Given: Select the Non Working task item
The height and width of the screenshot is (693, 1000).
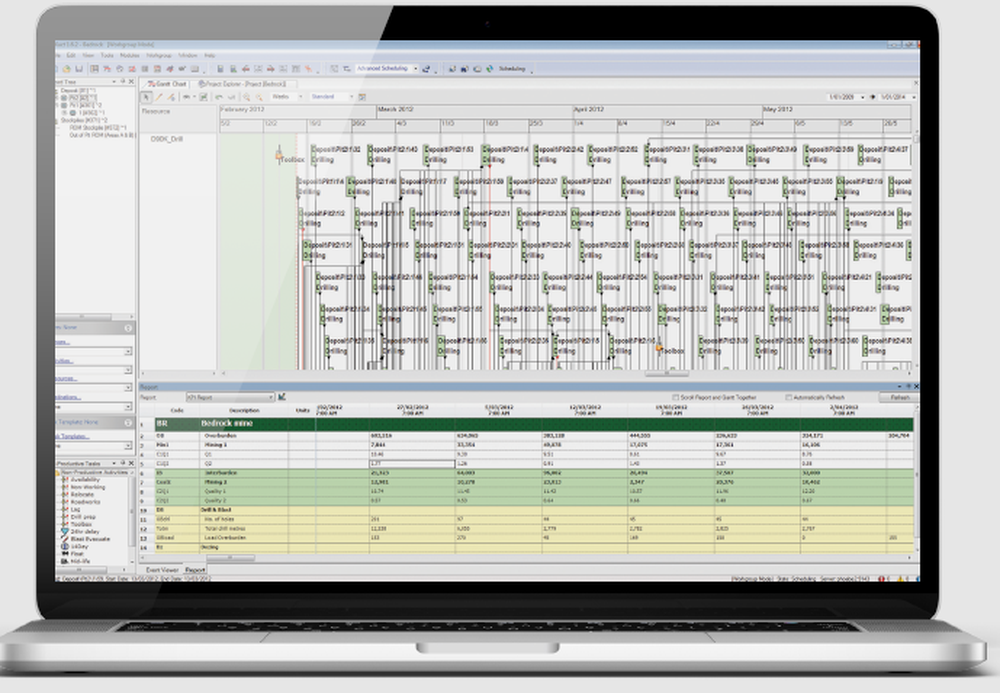Looking at the screenshot, I should [88, 487].
